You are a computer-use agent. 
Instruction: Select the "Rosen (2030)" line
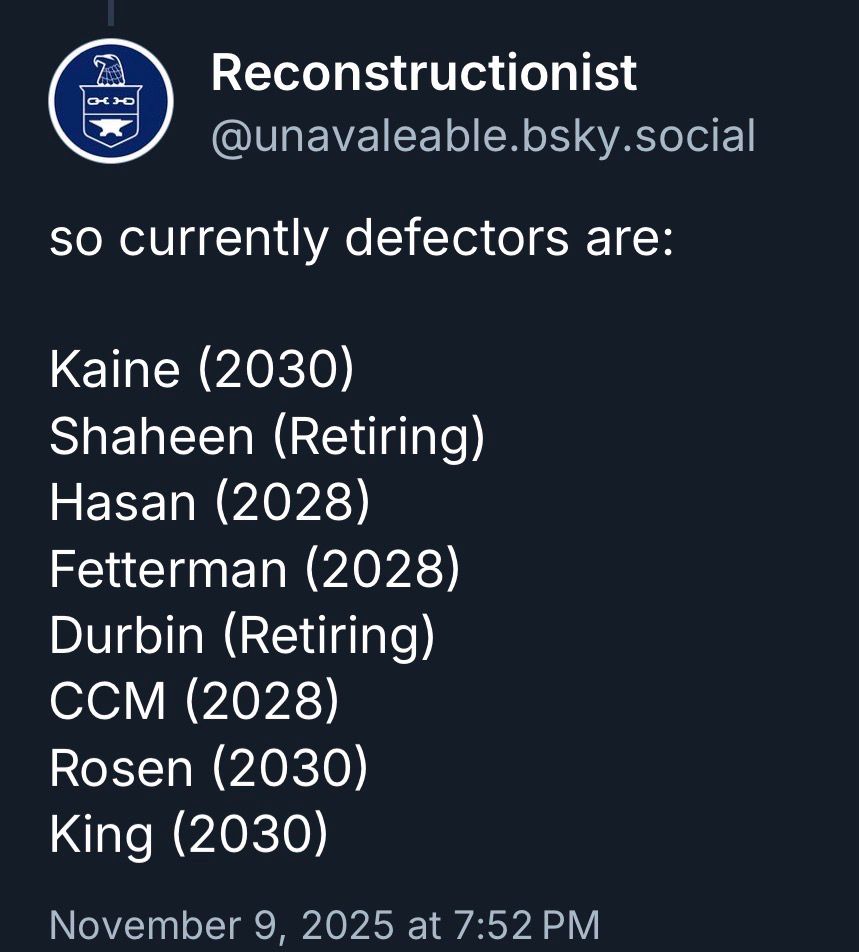coord(208,768)
